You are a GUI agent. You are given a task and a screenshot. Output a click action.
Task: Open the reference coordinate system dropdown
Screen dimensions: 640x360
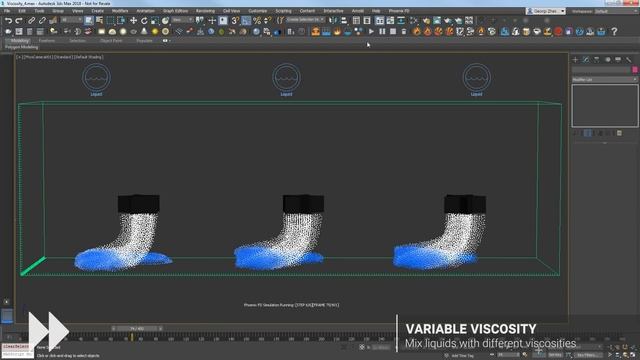coord(182,20)
